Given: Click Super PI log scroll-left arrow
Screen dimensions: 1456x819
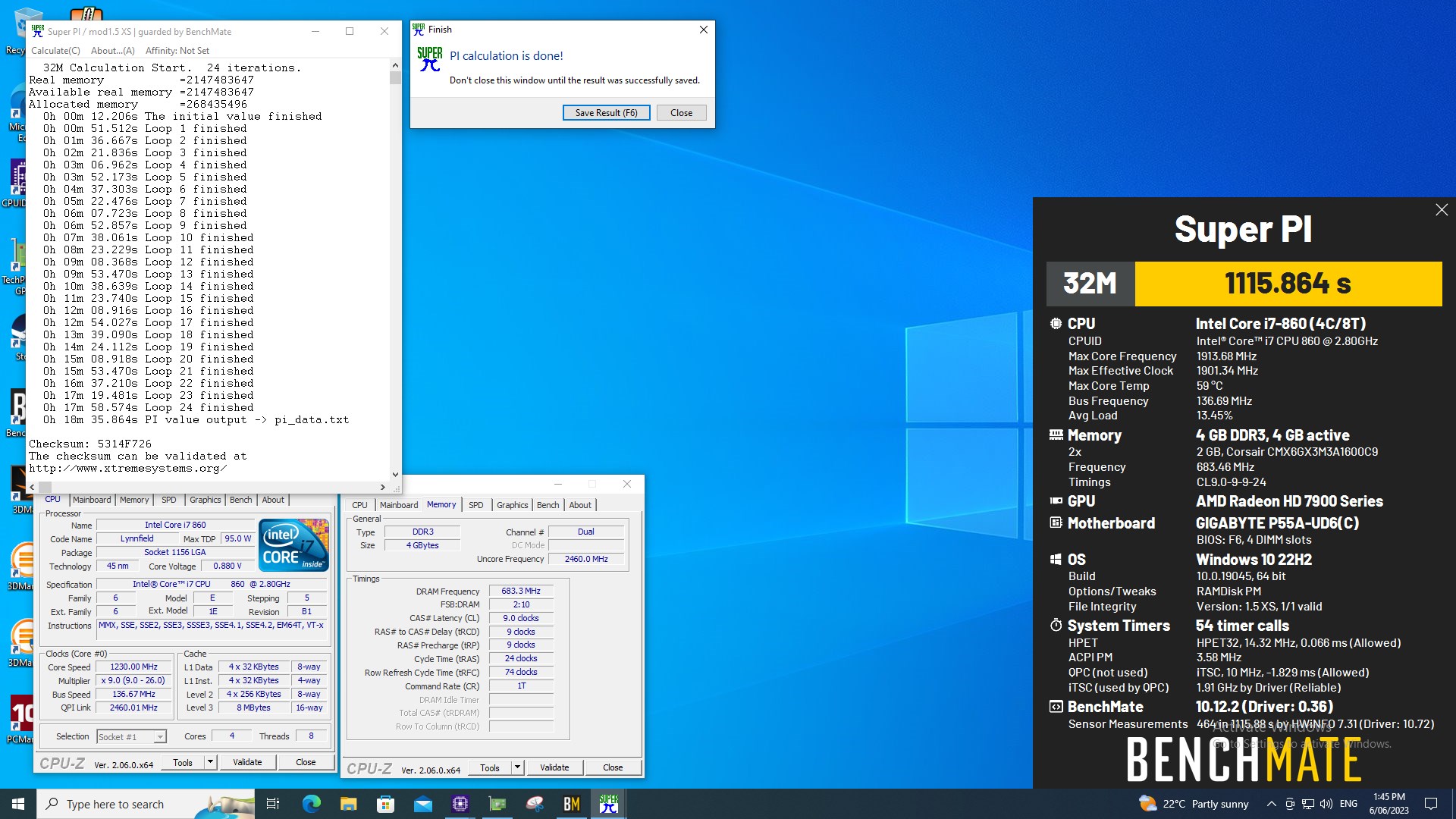Looking at the screenshot, I should [32, 487].
